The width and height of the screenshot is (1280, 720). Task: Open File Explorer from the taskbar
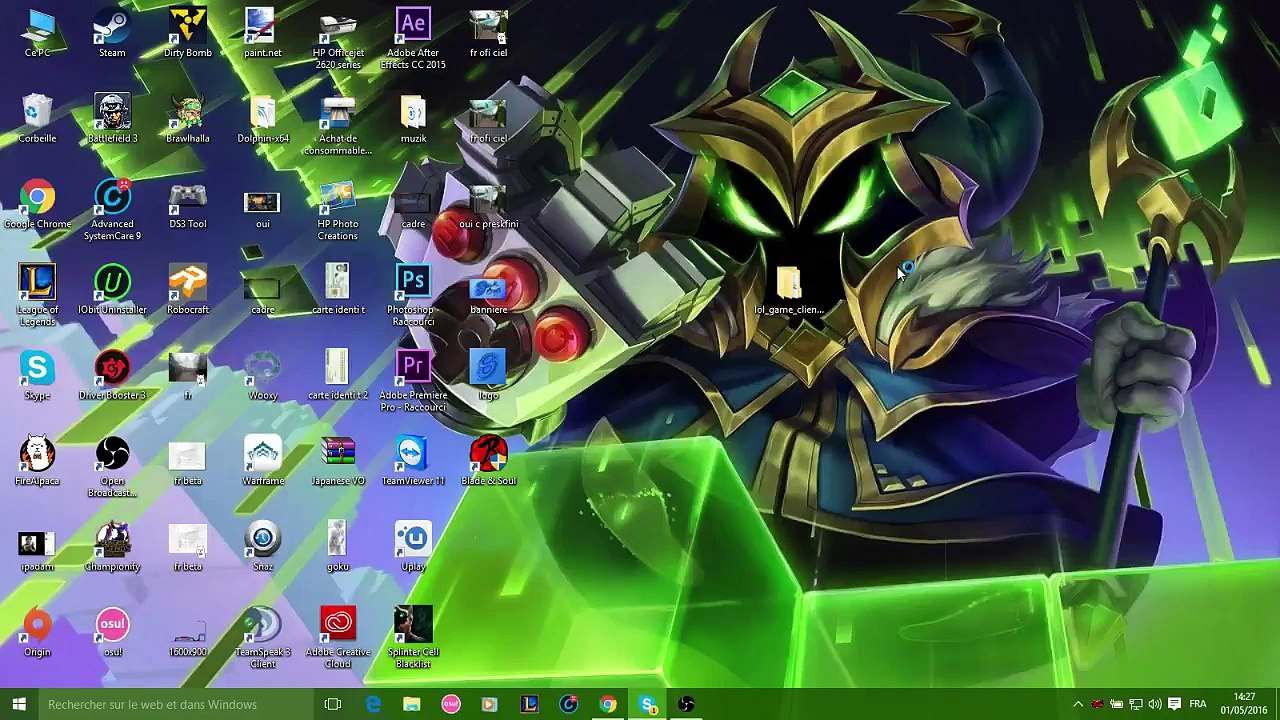(412, 704)
